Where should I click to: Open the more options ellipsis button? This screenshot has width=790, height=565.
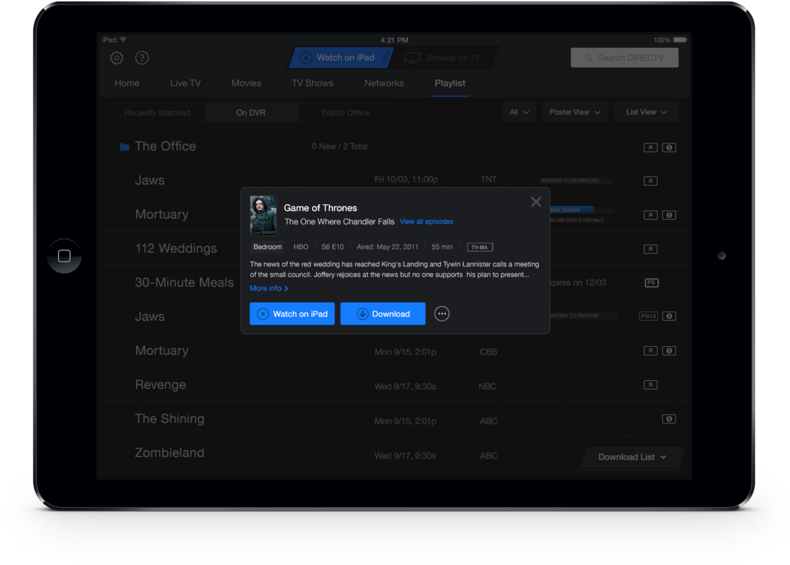tap(442, 314)
